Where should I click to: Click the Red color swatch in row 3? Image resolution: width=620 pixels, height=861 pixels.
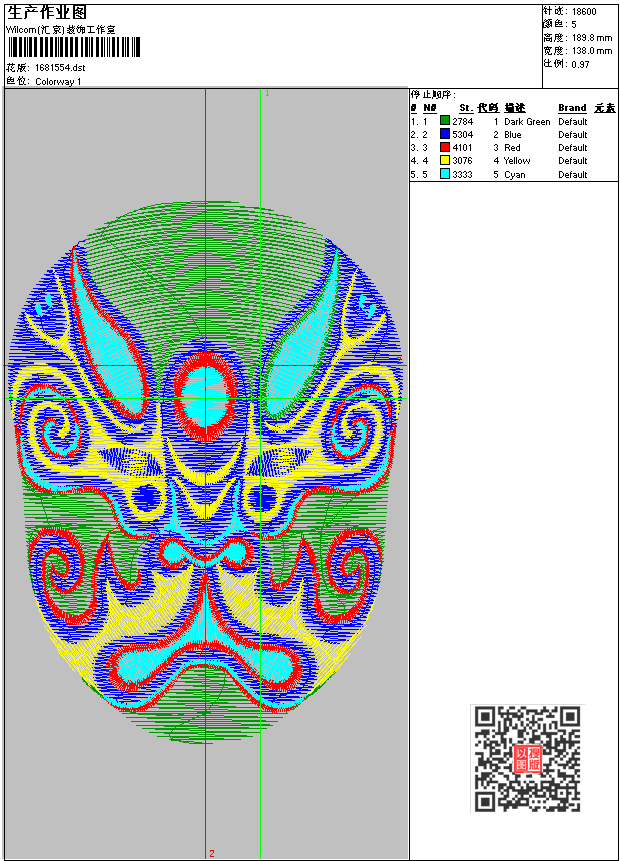coord(445,147)
